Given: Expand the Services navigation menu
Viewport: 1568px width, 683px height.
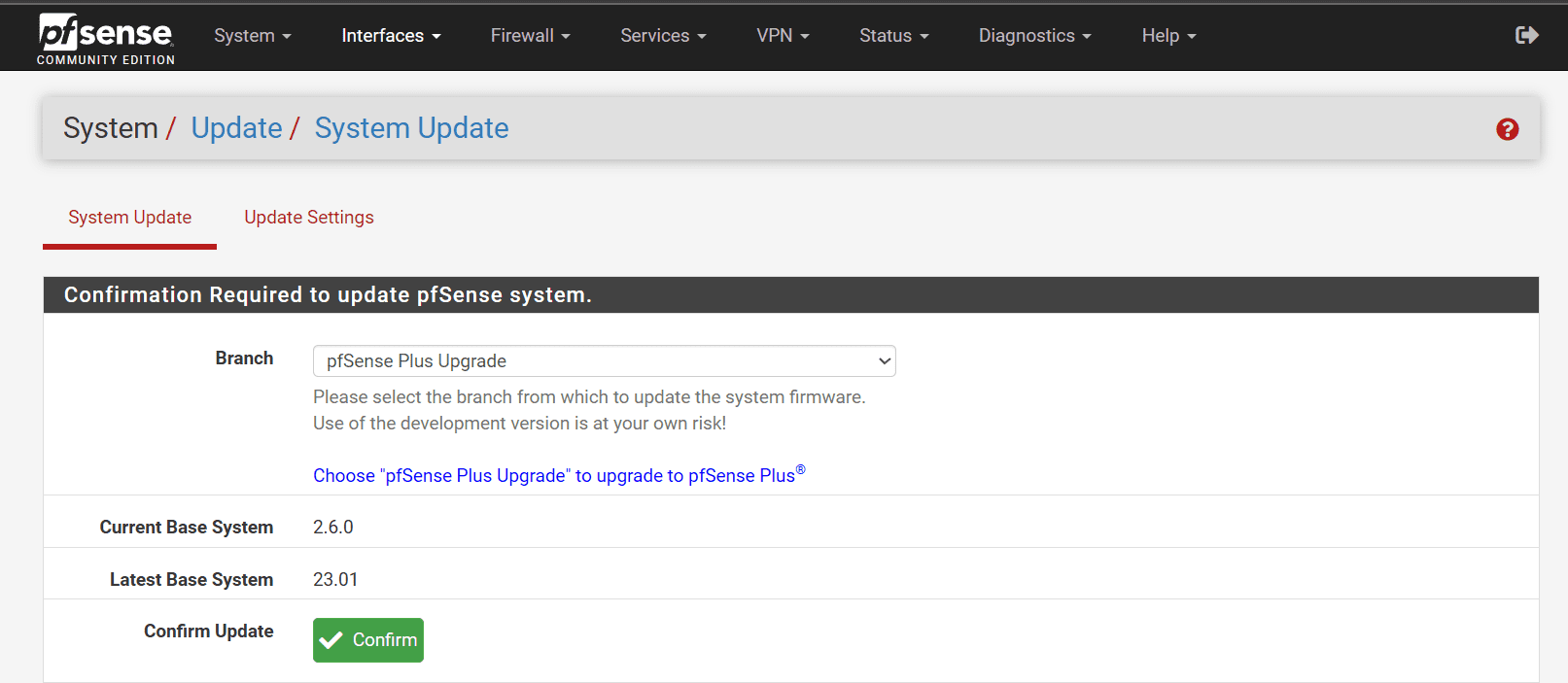Looking at the screenshot, I should pos(663,36).
